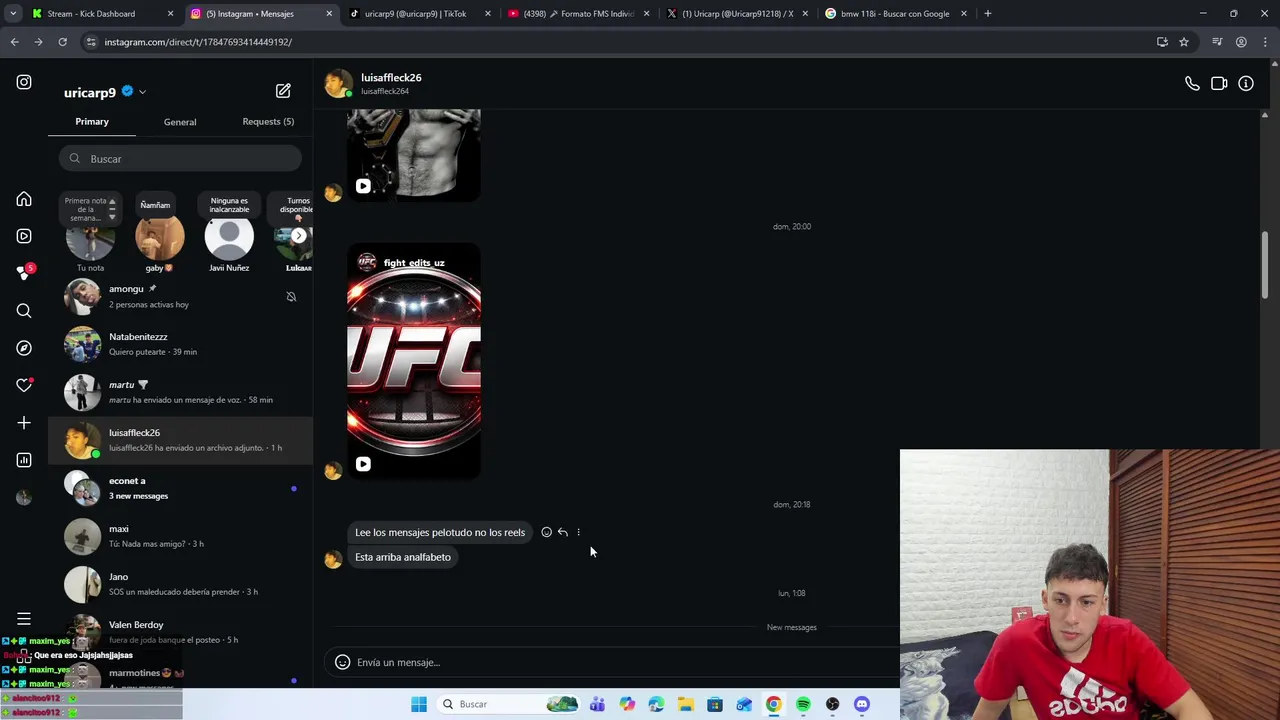Open File Explorer from the taskbar

click(x=685, y=704)
